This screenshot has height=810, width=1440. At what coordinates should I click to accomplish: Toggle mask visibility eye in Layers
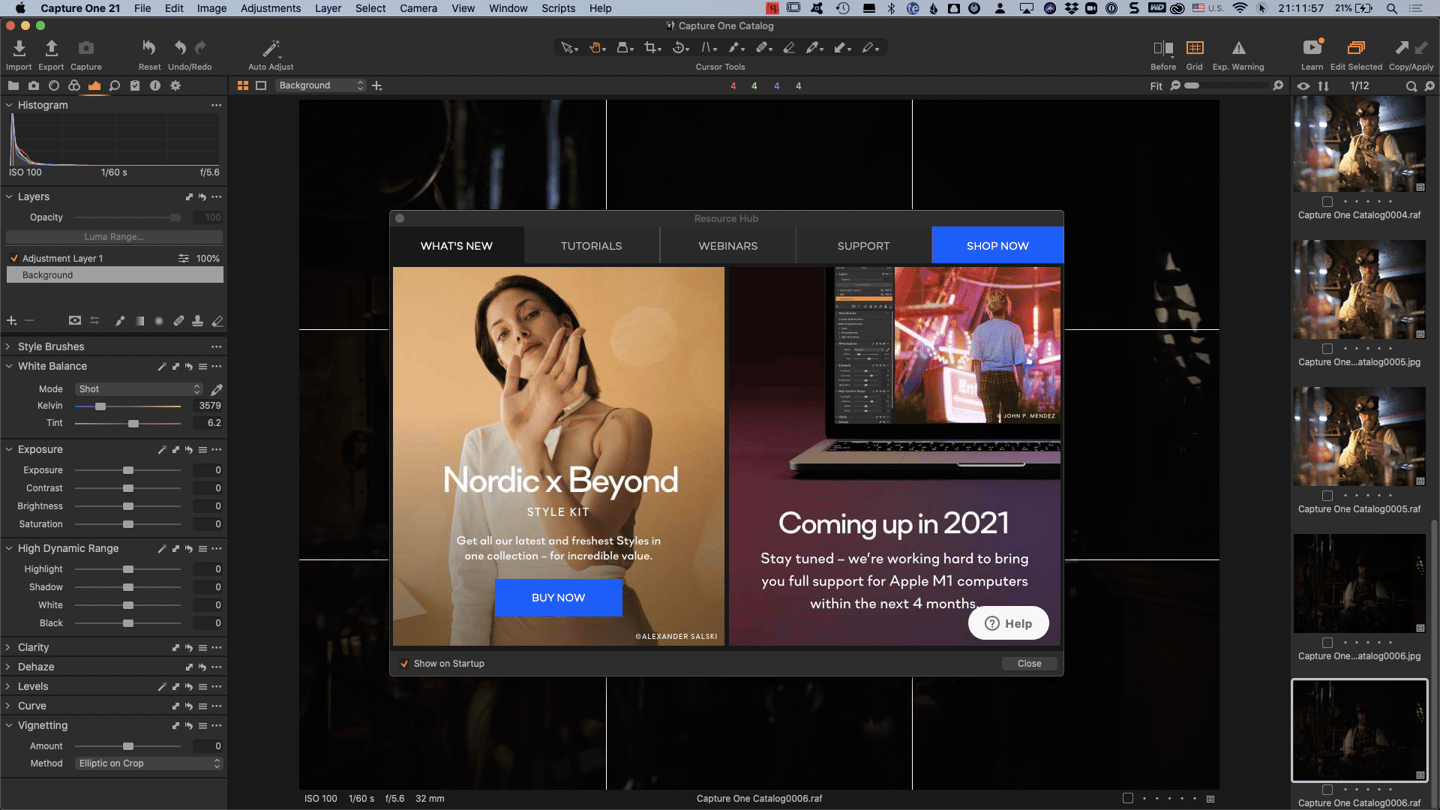(74, 321)
